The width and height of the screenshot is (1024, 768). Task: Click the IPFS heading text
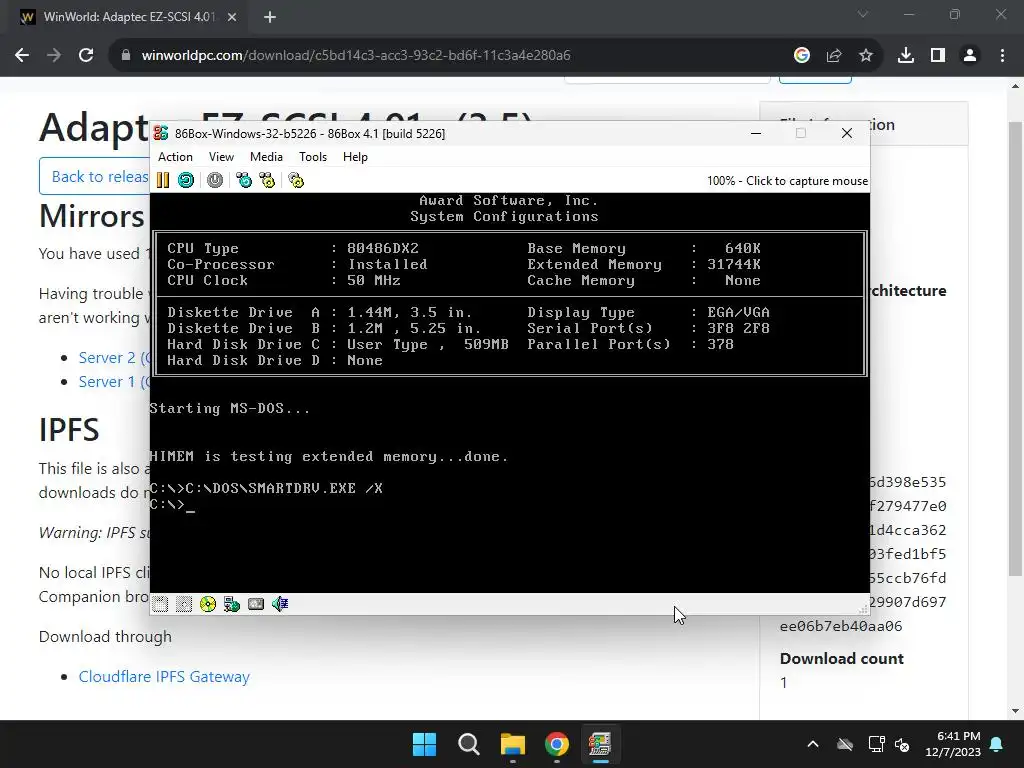click(x=69, y=430)
